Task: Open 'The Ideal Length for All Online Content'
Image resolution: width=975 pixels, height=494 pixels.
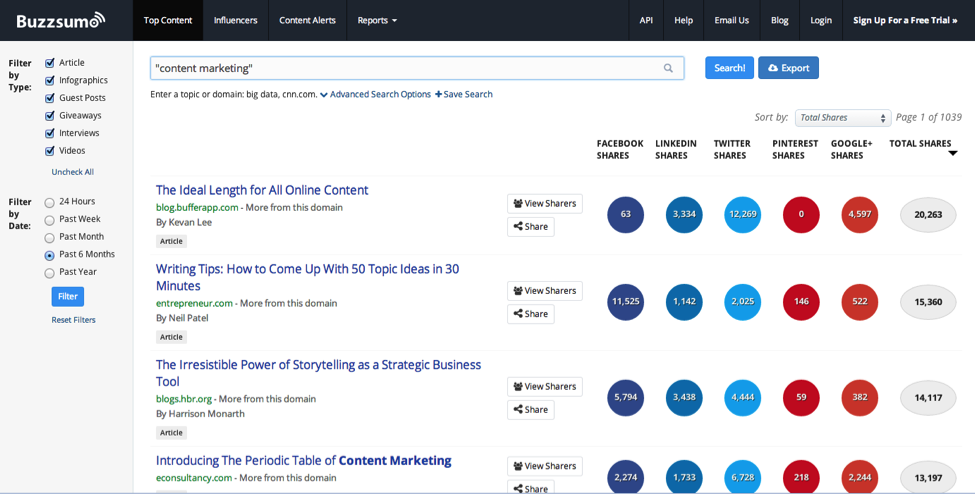Action: click(262, 190)
